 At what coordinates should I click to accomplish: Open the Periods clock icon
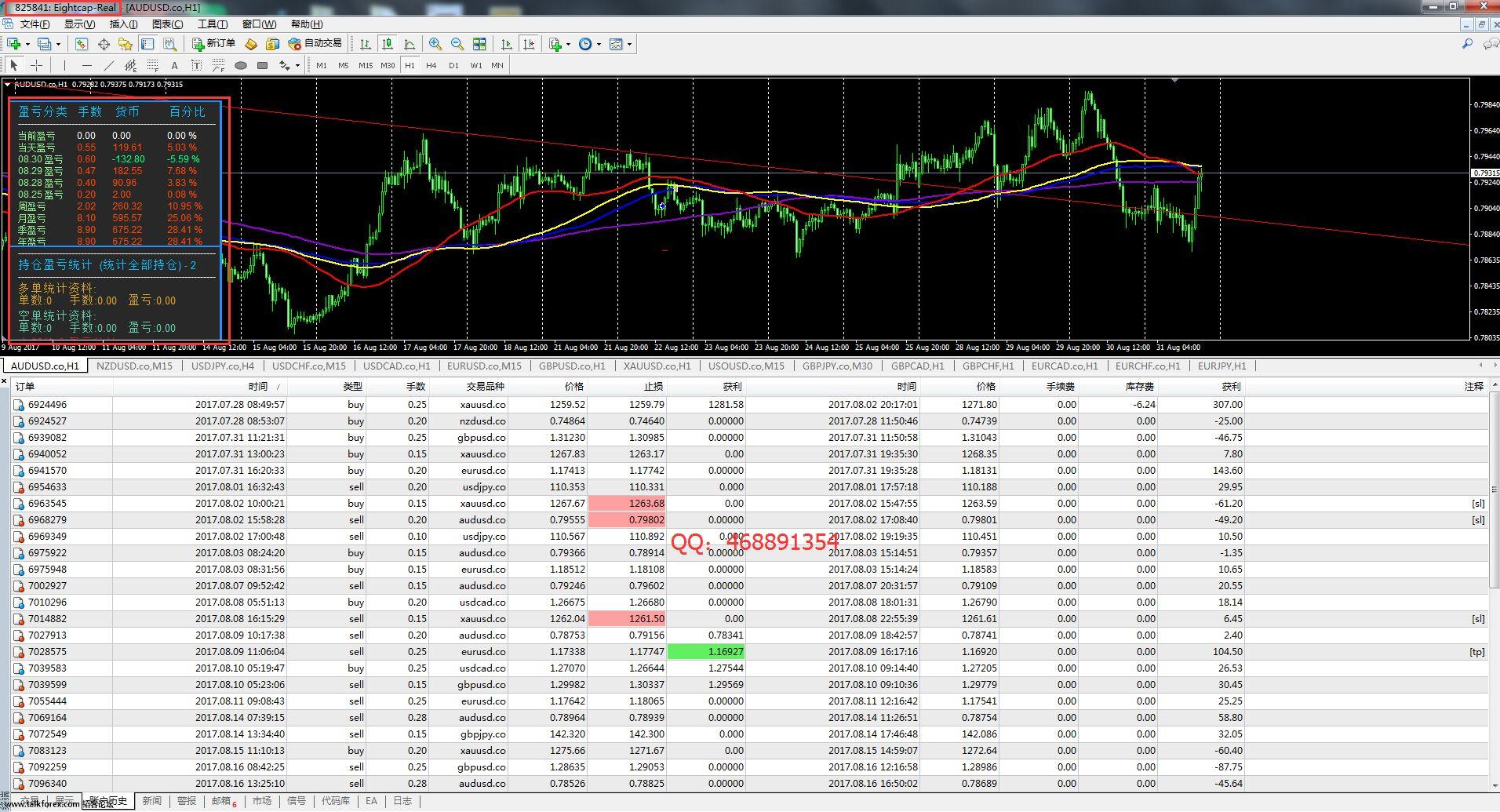pos(585,44)
